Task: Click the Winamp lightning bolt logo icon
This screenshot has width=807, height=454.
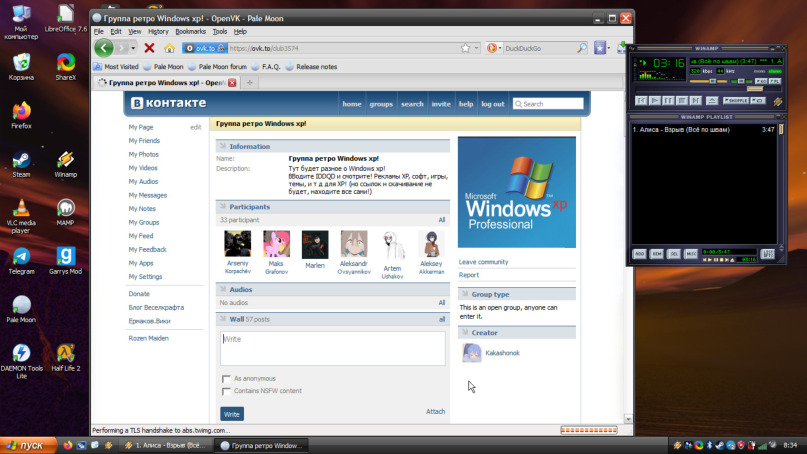Action: 777,101
